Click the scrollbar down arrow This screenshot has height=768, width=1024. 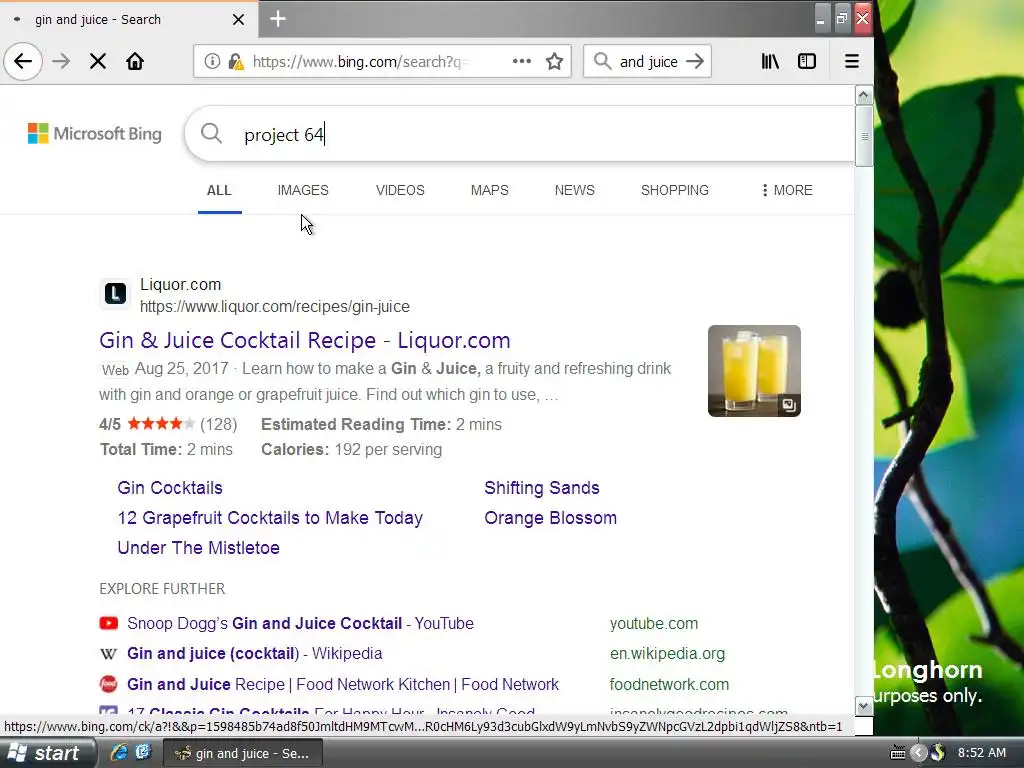tap(864, 706)
